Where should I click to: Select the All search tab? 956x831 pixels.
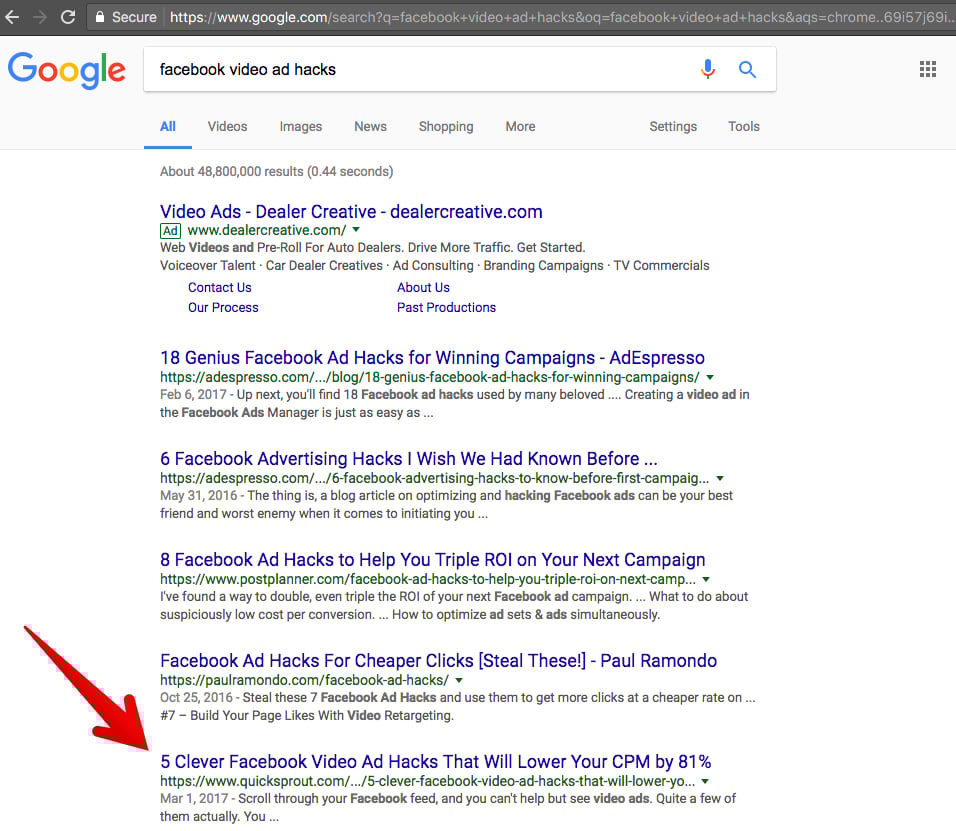coord(168,126)
